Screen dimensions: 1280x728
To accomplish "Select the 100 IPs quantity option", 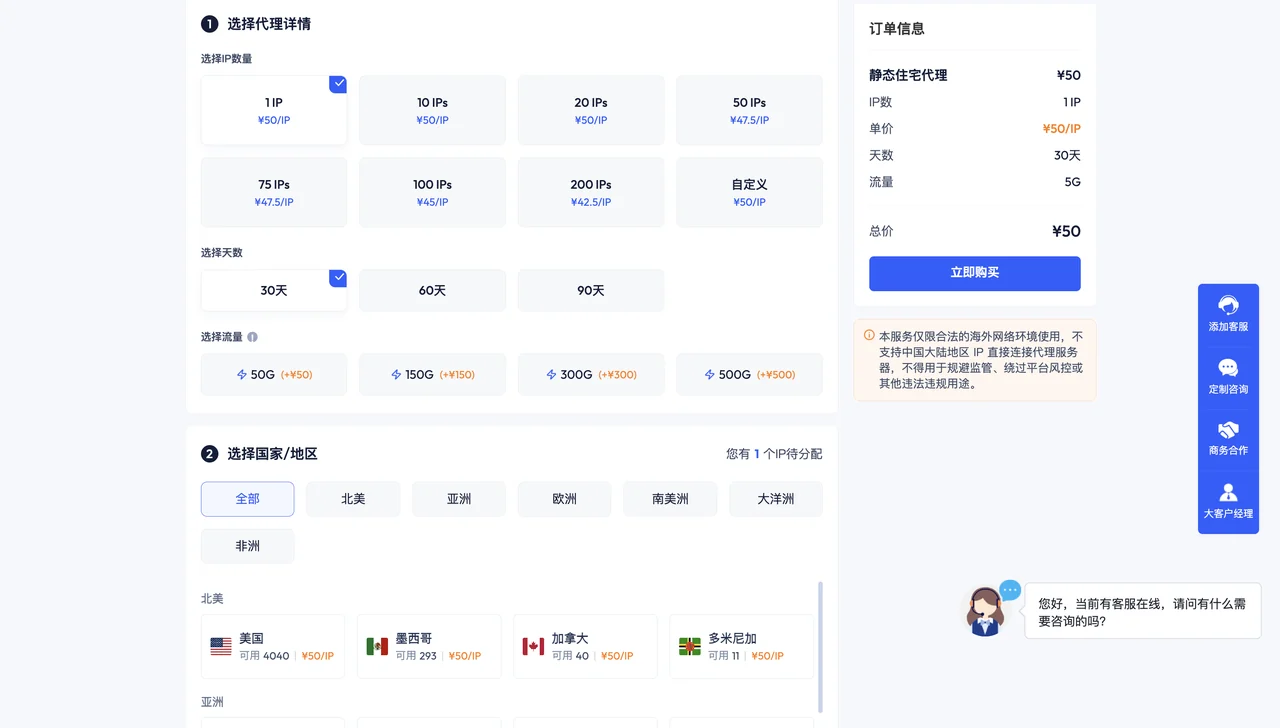I will (432, 192).
